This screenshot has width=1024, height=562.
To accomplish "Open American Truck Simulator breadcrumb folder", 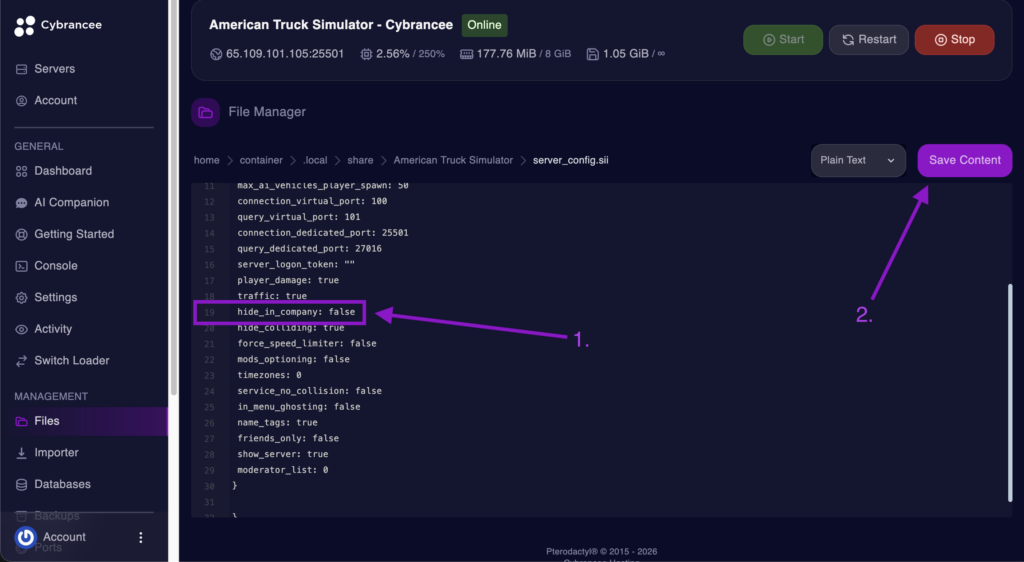I will point(453,161).
